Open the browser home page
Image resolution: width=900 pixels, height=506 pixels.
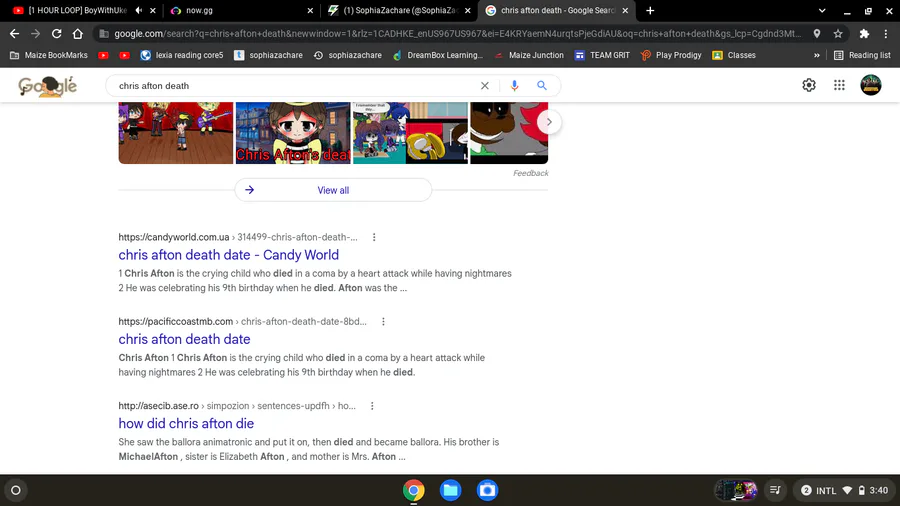tap(77, 34)
